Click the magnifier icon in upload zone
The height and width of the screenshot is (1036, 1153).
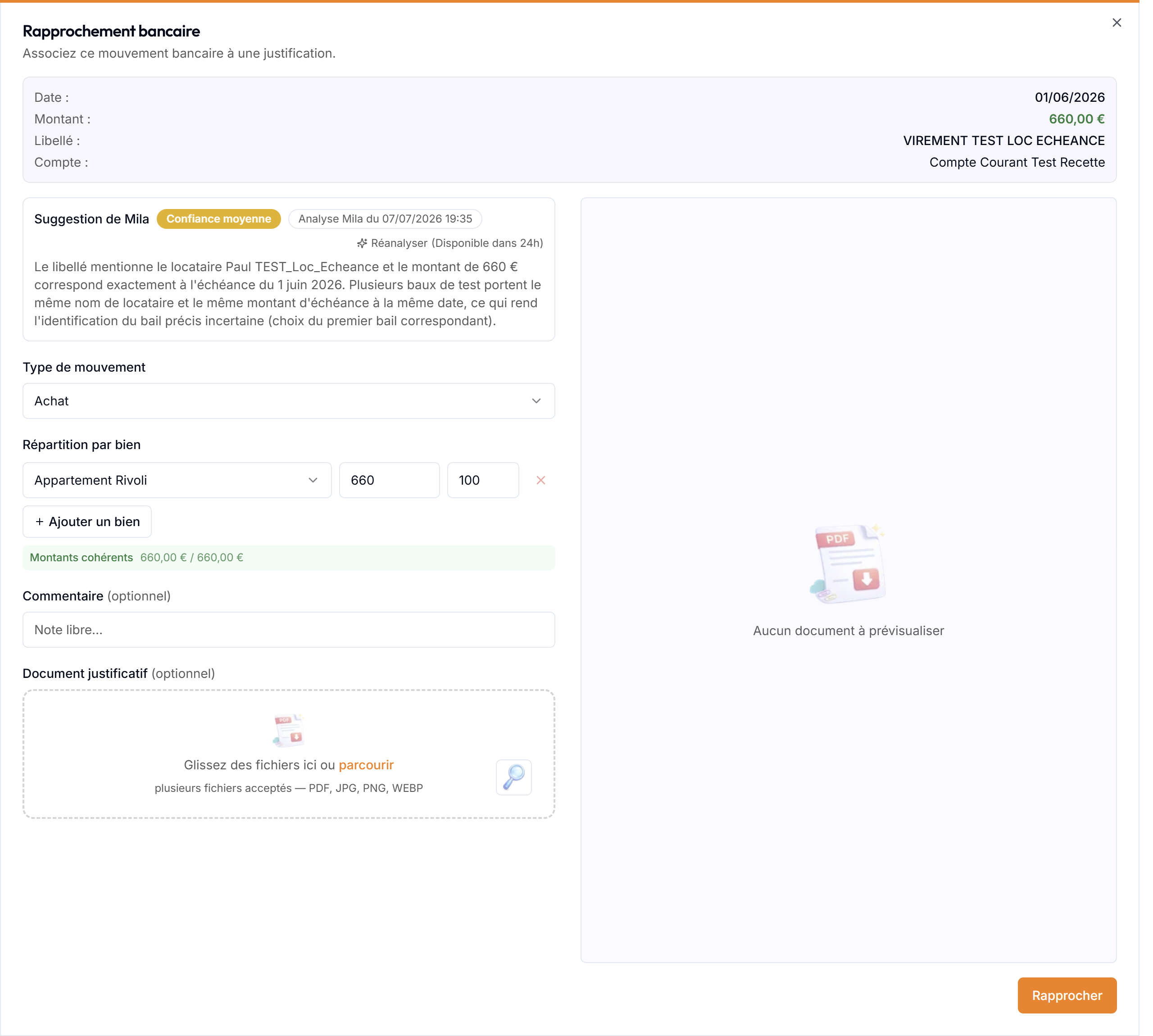click(x=513, y=777)
